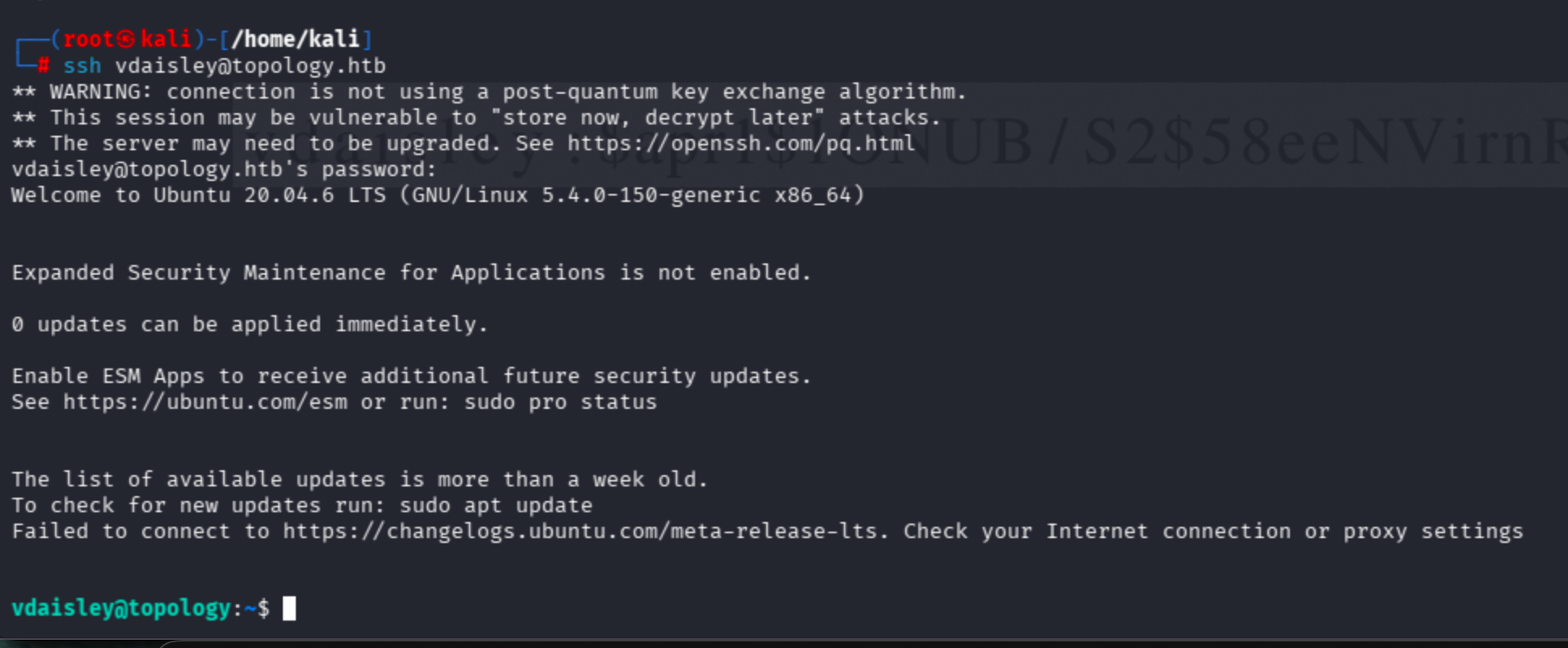Click the $ symbol in the shell prompt
Viewport: 1568px width, 648px height.
click(x=263, y=608)
